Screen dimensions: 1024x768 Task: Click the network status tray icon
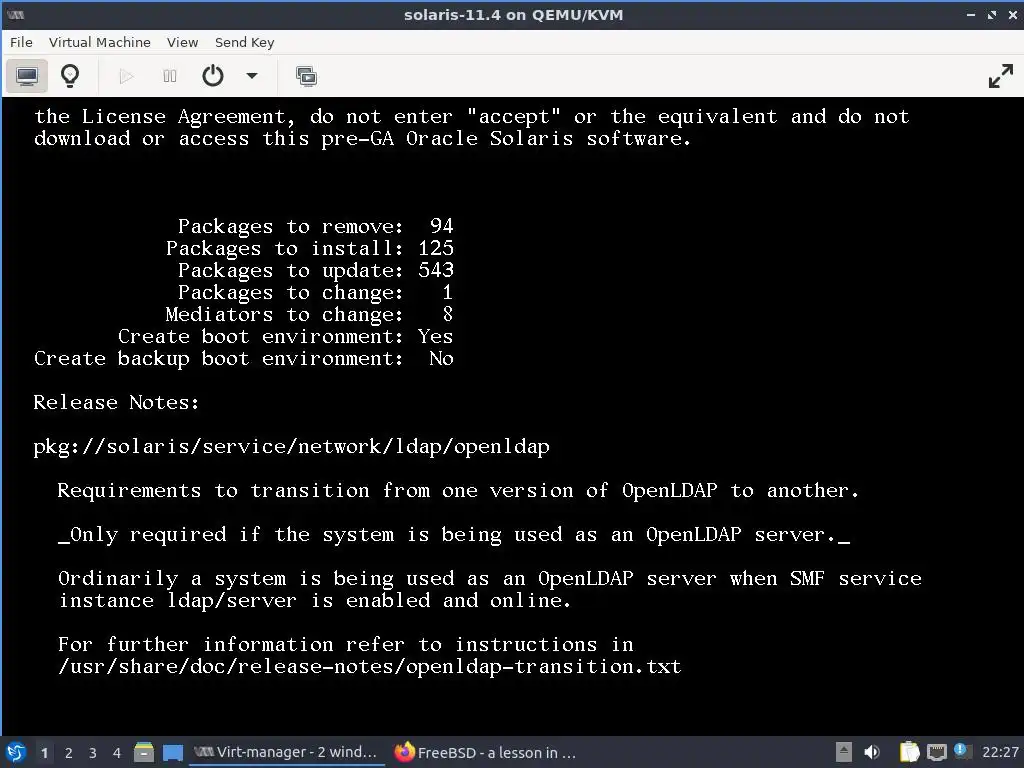pyautogui.click(x=936, y=752)
